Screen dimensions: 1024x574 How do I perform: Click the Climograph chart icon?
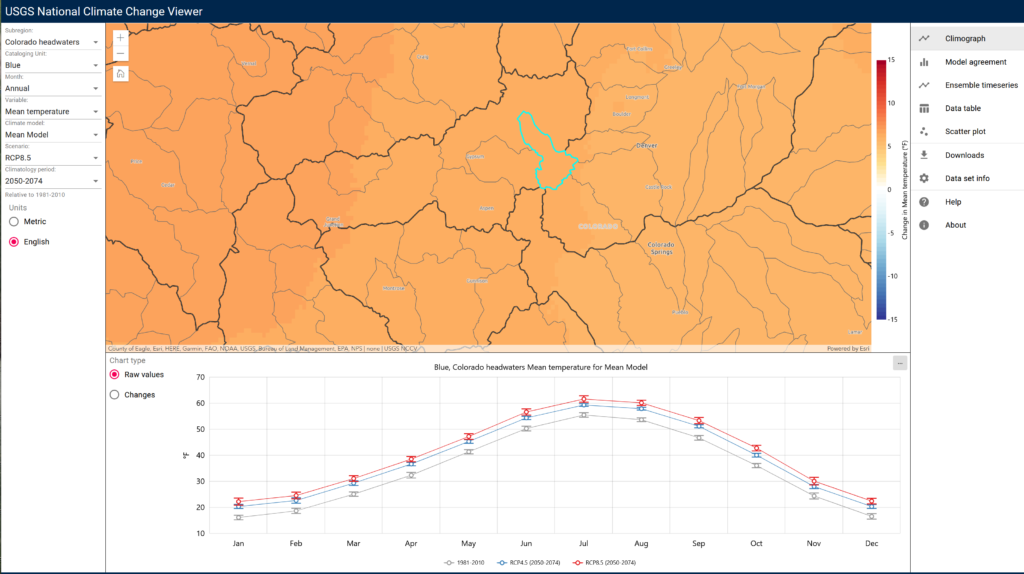click(924, 39)
